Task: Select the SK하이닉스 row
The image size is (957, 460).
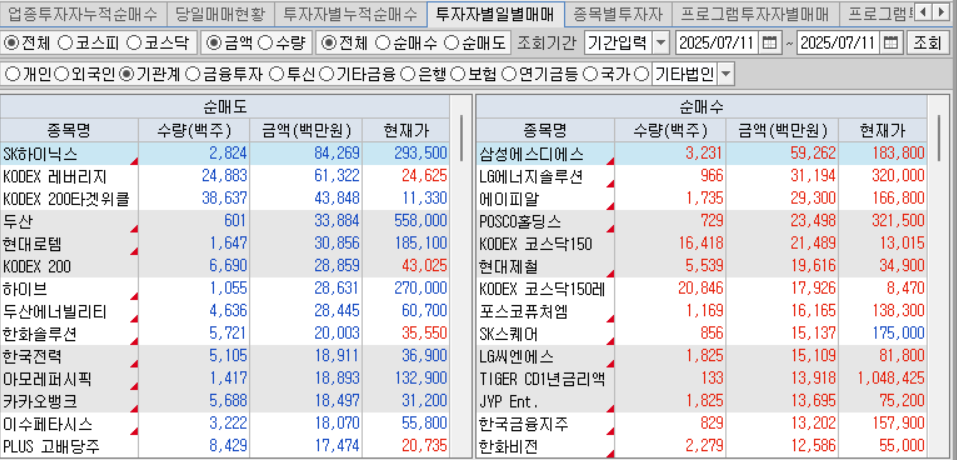Action: coord(225,153)
